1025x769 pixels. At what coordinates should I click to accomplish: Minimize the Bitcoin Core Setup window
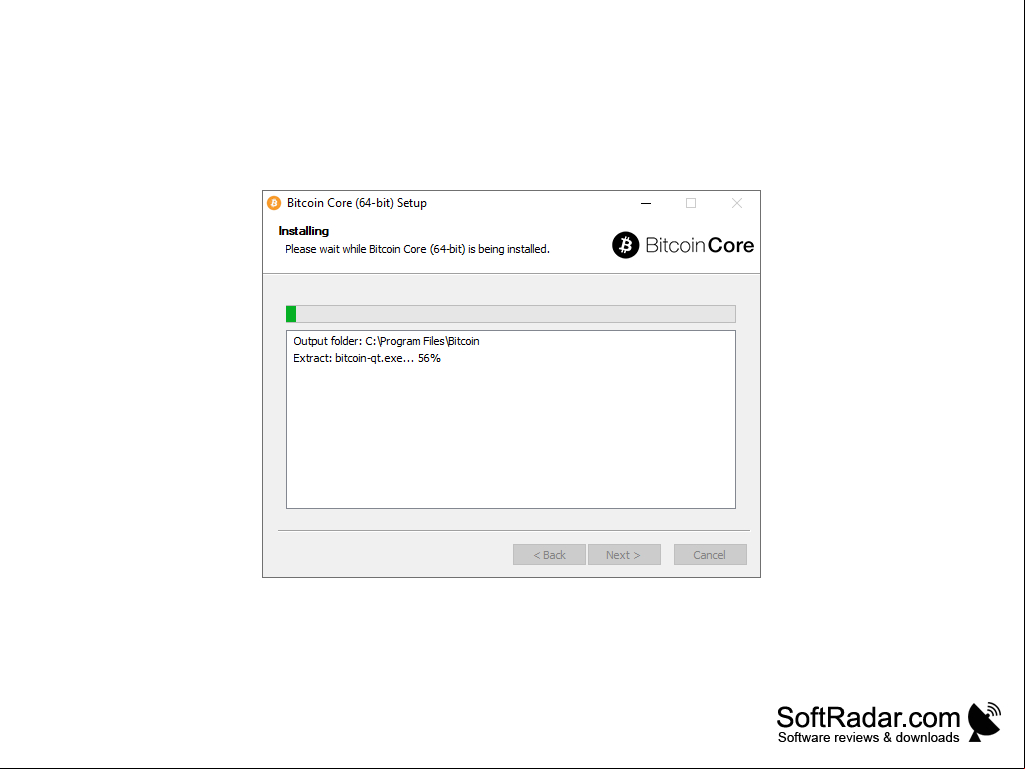tap(646, 203)
